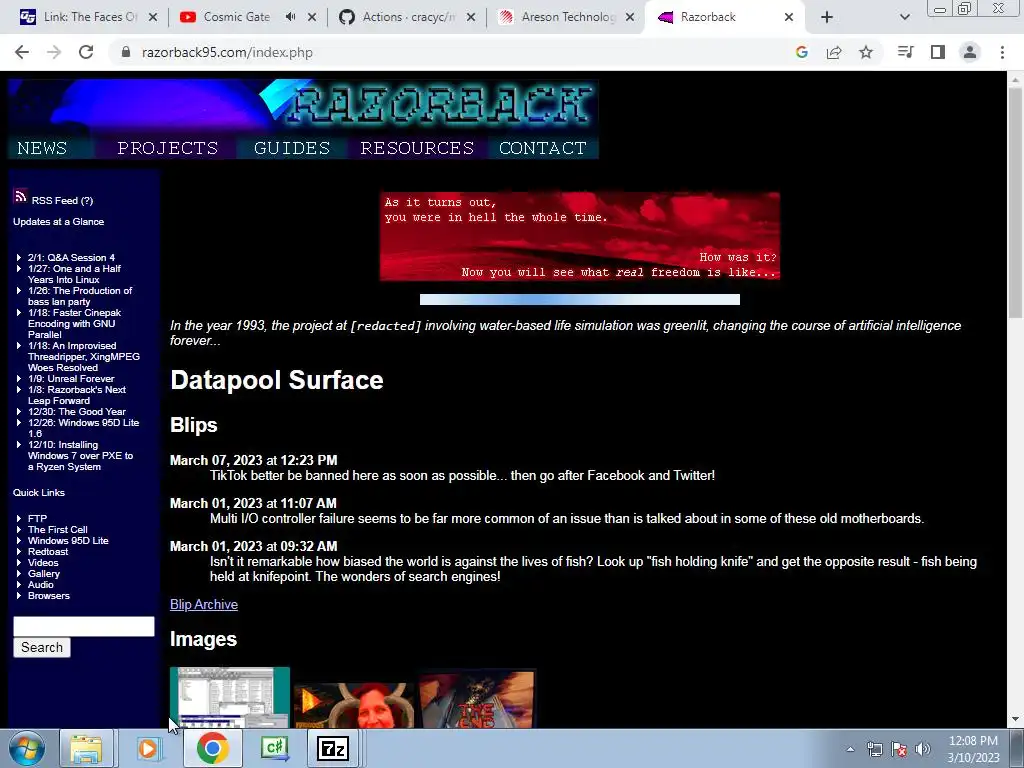This screenshot has width=1024, height=768.
Task: Open 1/9: Unreal Forever update
Action: click(x=71, y=379)
